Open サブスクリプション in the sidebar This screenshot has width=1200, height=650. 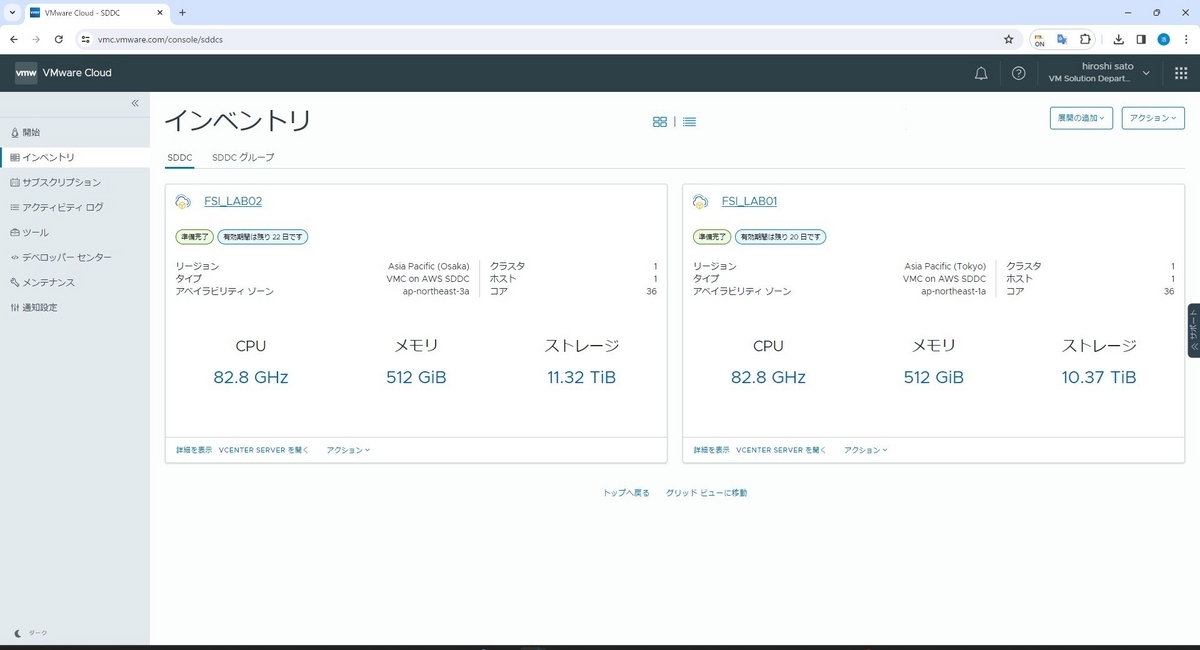click(x=75, y=182)
